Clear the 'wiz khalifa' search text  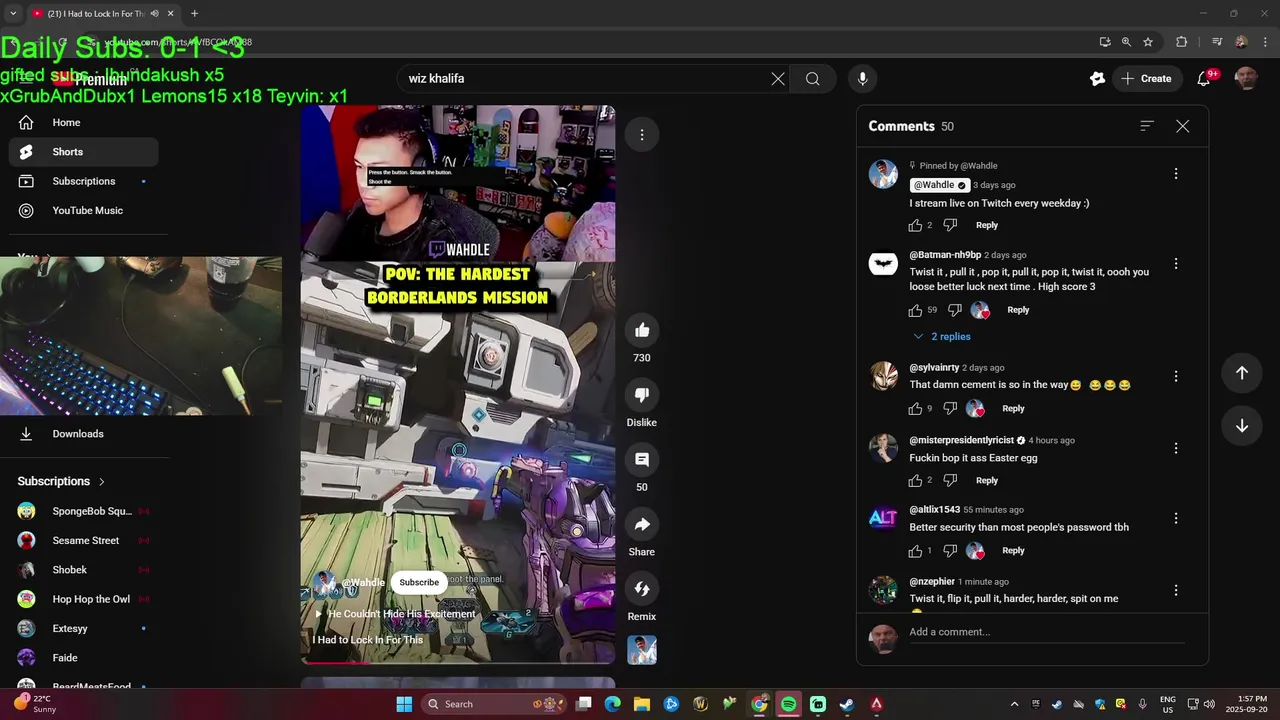point(778,79)
